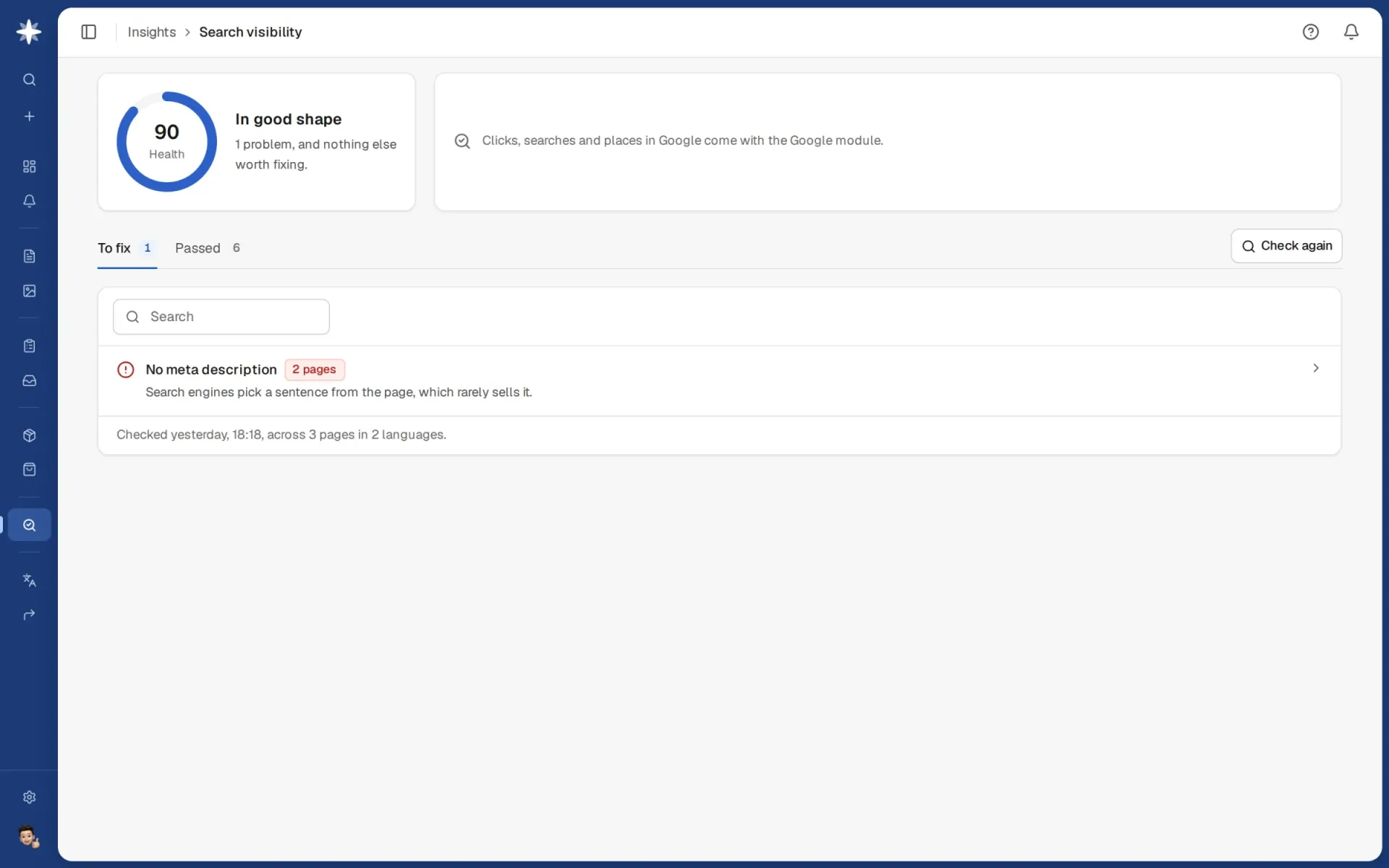Image resolution: width=1389 pixels, height=868 pixels.
Task: Toggle the sidebar panel icon in header
Action: (x=89, y=32)
